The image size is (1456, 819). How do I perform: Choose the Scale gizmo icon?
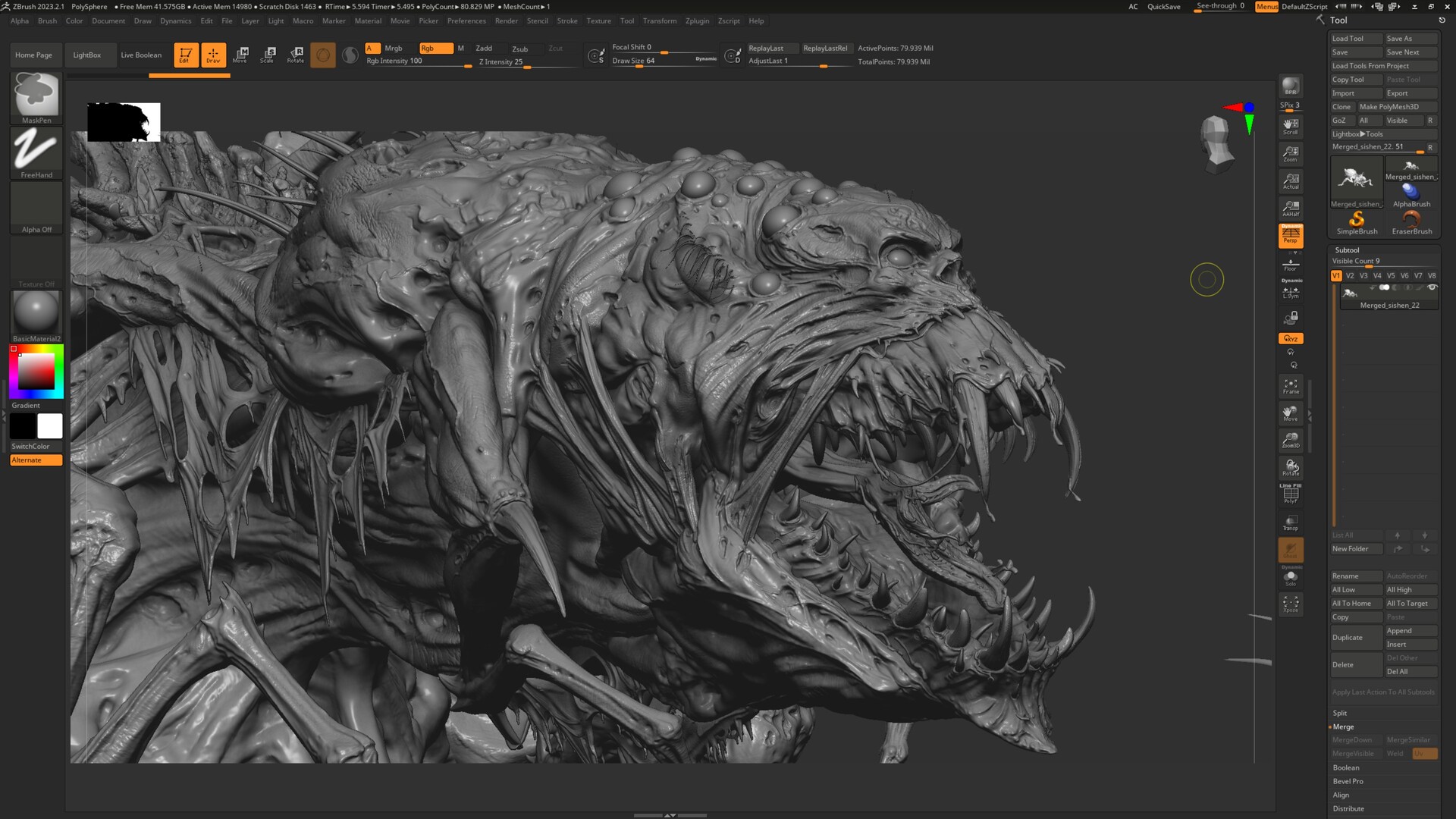[x=268, y=55]
